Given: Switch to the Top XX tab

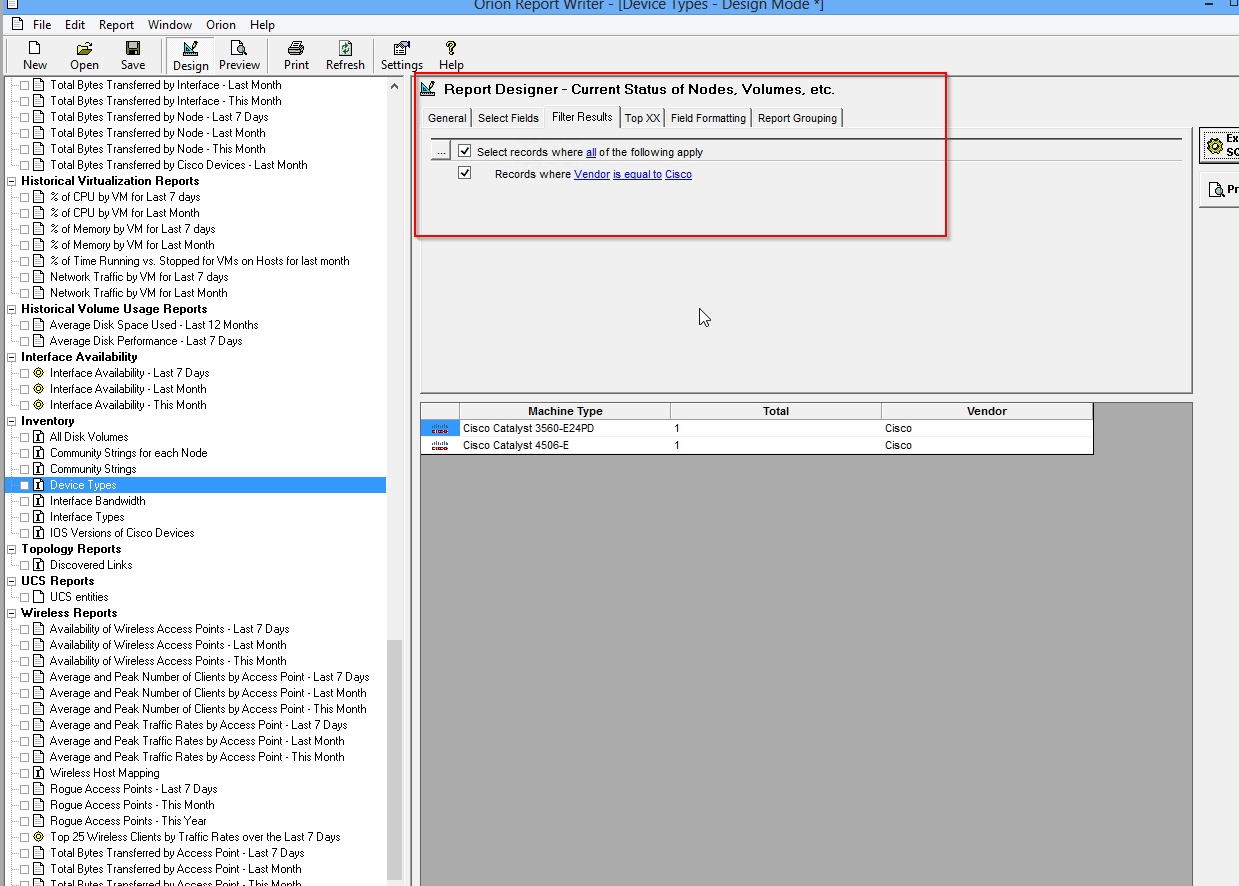Looking at the screenshot, I should (x=642, y=118).
